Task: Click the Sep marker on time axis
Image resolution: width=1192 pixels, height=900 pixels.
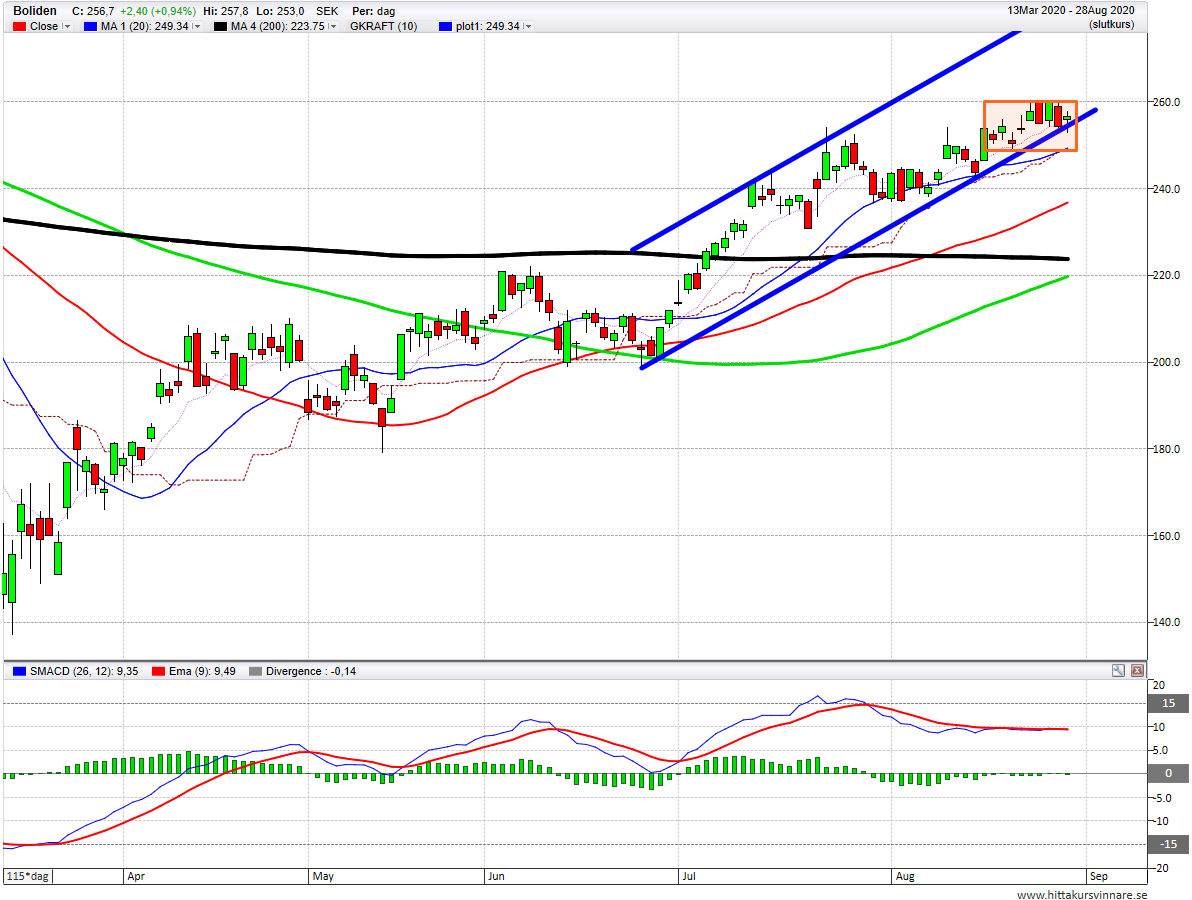Action: coord(1098,876)
